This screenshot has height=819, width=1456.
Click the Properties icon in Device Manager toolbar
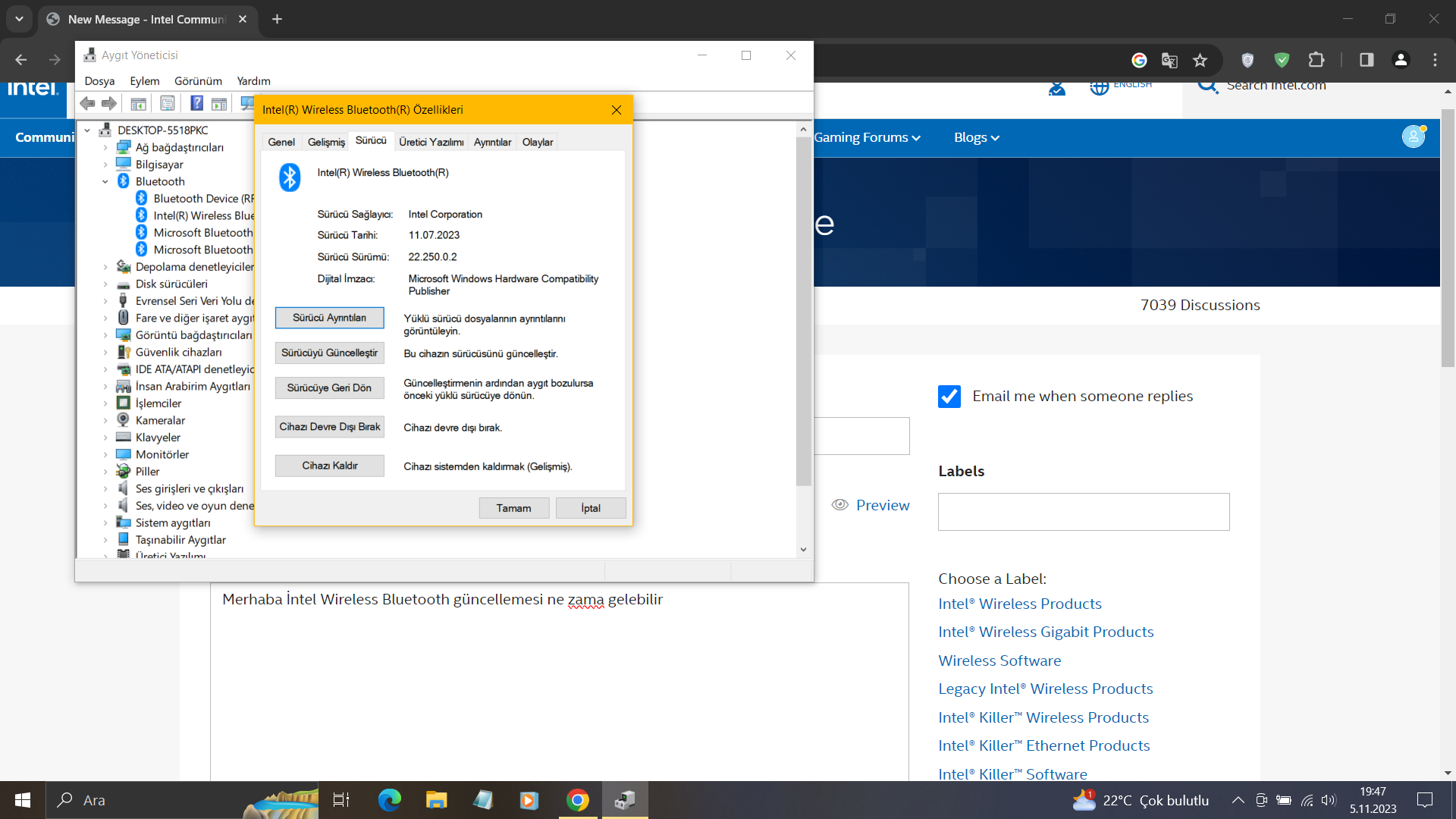[168, 103]
